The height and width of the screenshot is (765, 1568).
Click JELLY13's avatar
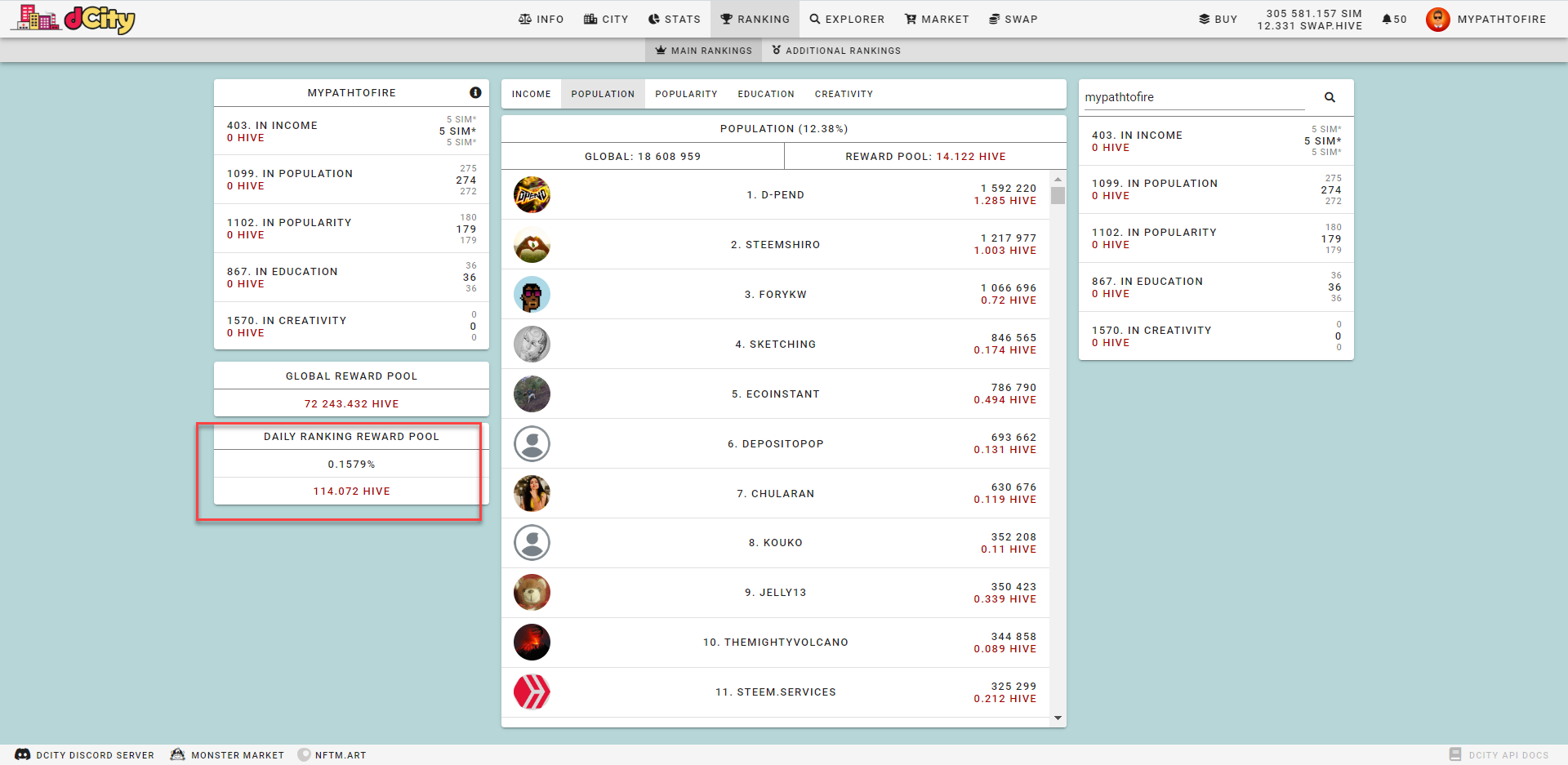(x=532, y=593)
